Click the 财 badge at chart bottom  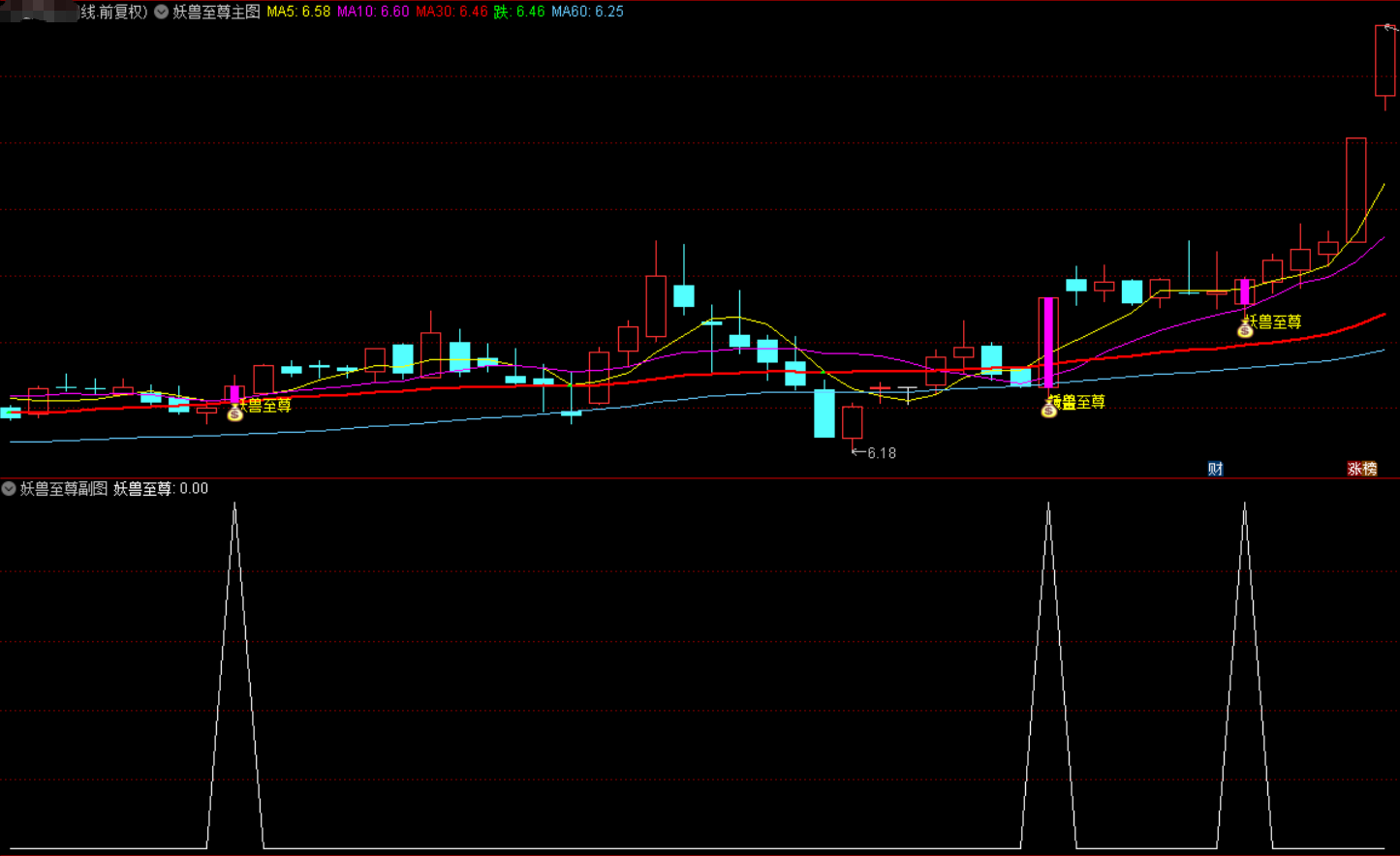(x=1215, y=469)
